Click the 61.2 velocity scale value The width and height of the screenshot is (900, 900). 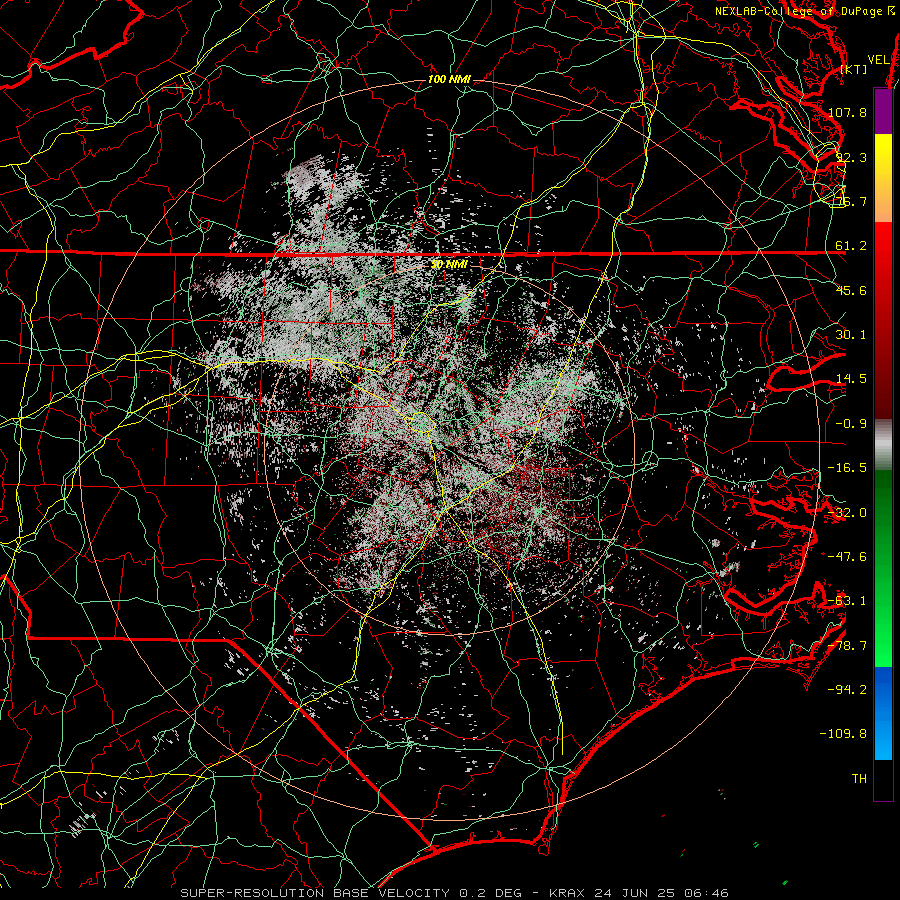[x=851, y=246]
